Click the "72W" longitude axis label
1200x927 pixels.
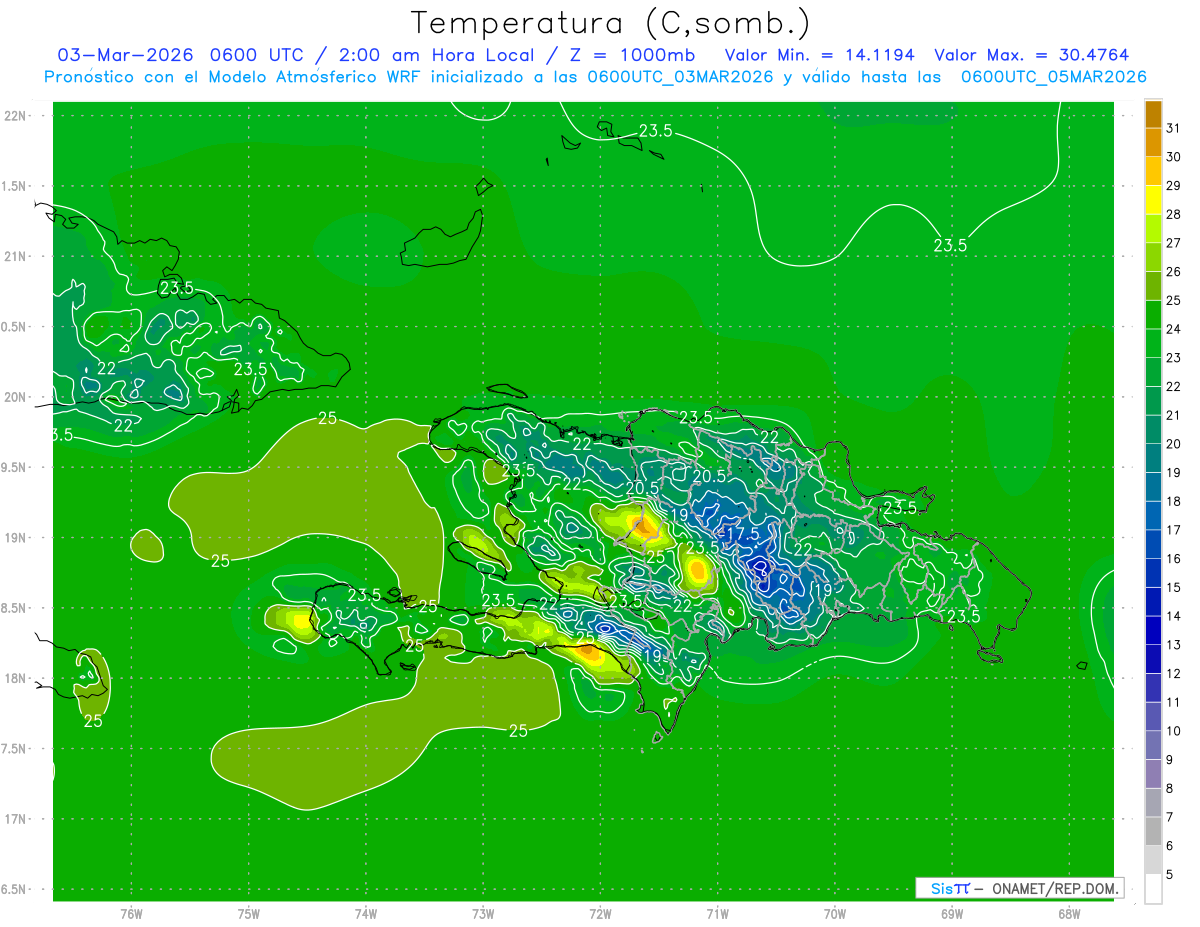pos(600,914)
